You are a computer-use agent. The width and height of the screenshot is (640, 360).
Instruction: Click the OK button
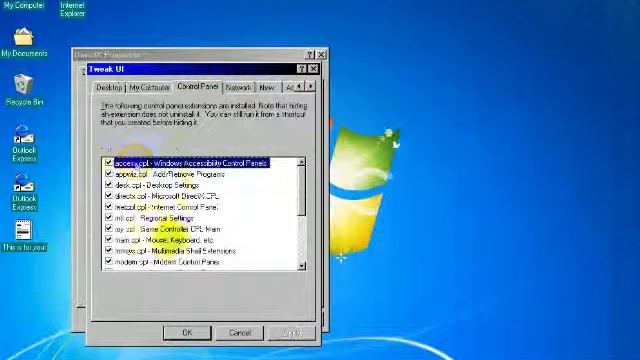[187, 333]
